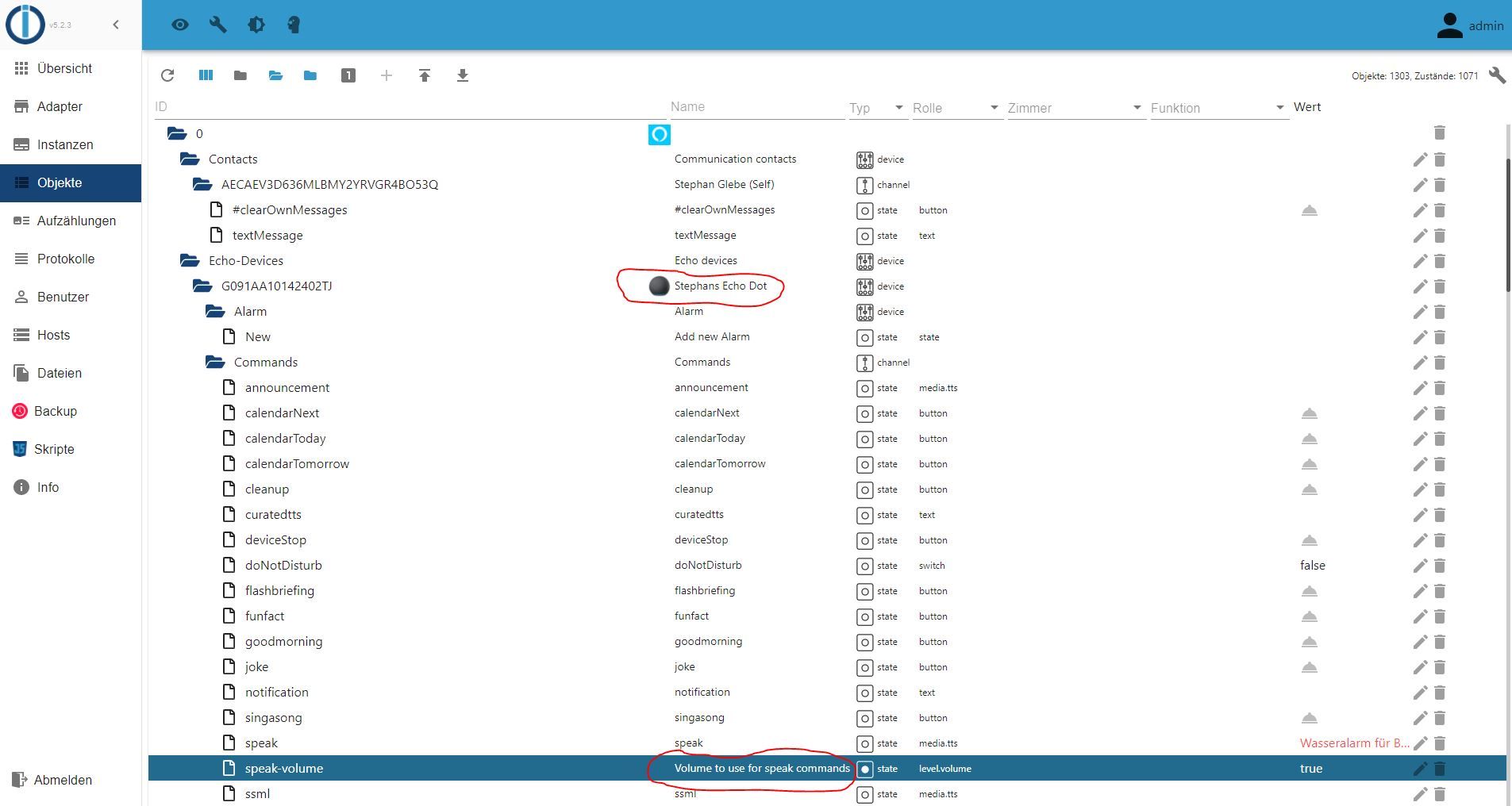Collapse all folders with closed-folder icon
Image resolution: width=1512 pixels, height=806 pixels.
[x=240, y=75]
